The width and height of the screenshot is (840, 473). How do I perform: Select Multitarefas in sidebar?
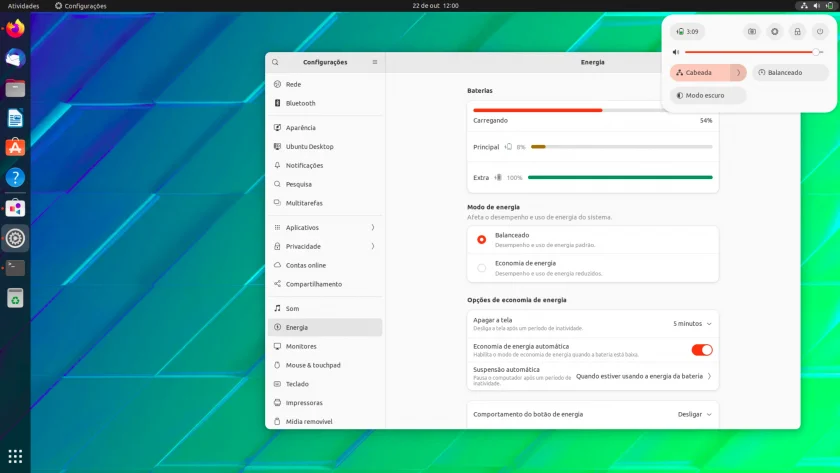325,203
